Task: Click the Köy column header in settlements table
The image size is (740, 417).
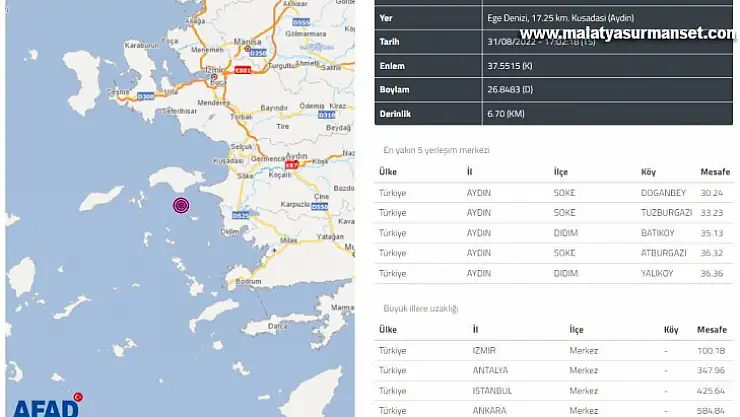Action: point(649,172)
